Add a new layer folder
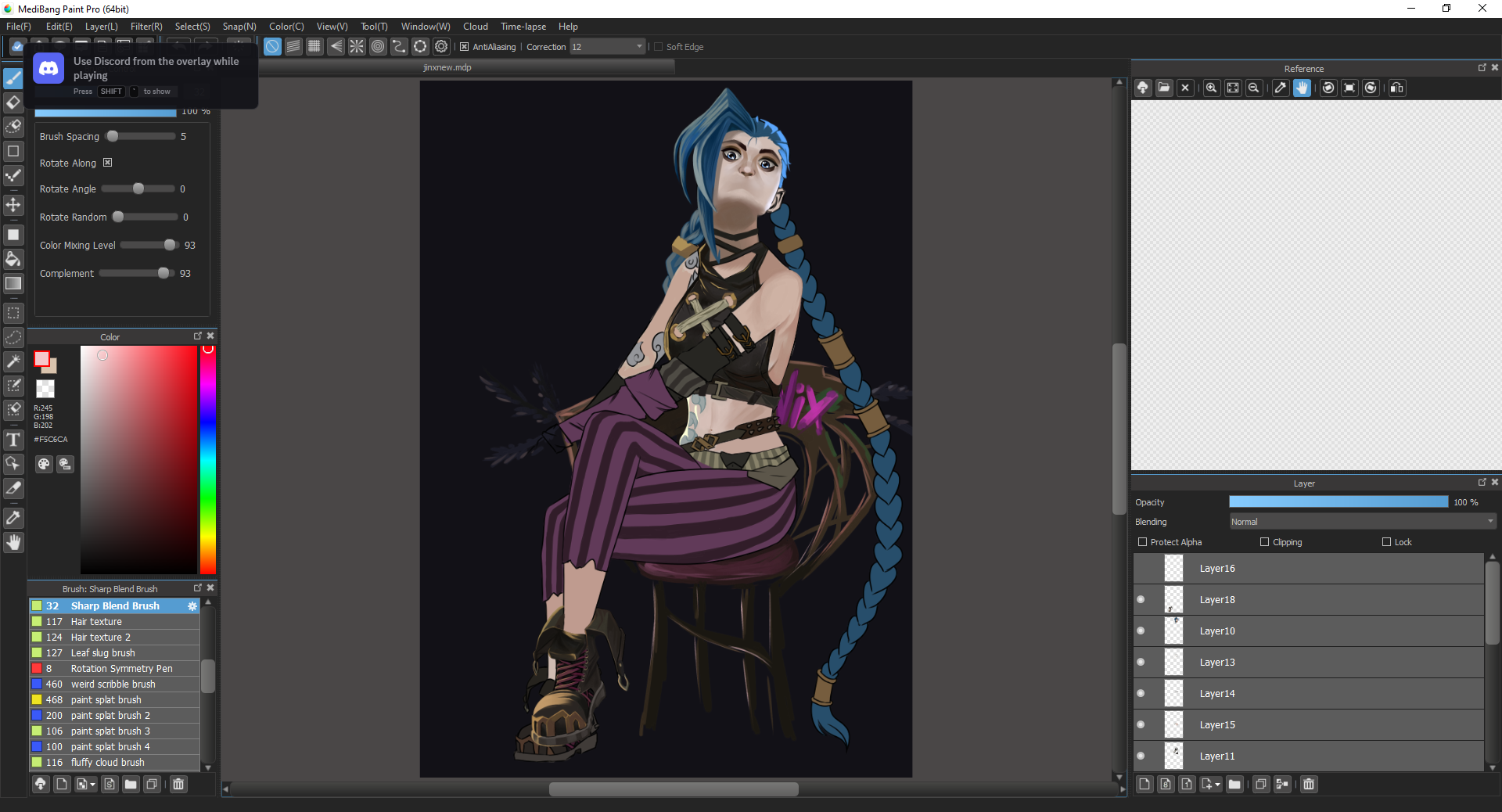 pos(1234,784)
